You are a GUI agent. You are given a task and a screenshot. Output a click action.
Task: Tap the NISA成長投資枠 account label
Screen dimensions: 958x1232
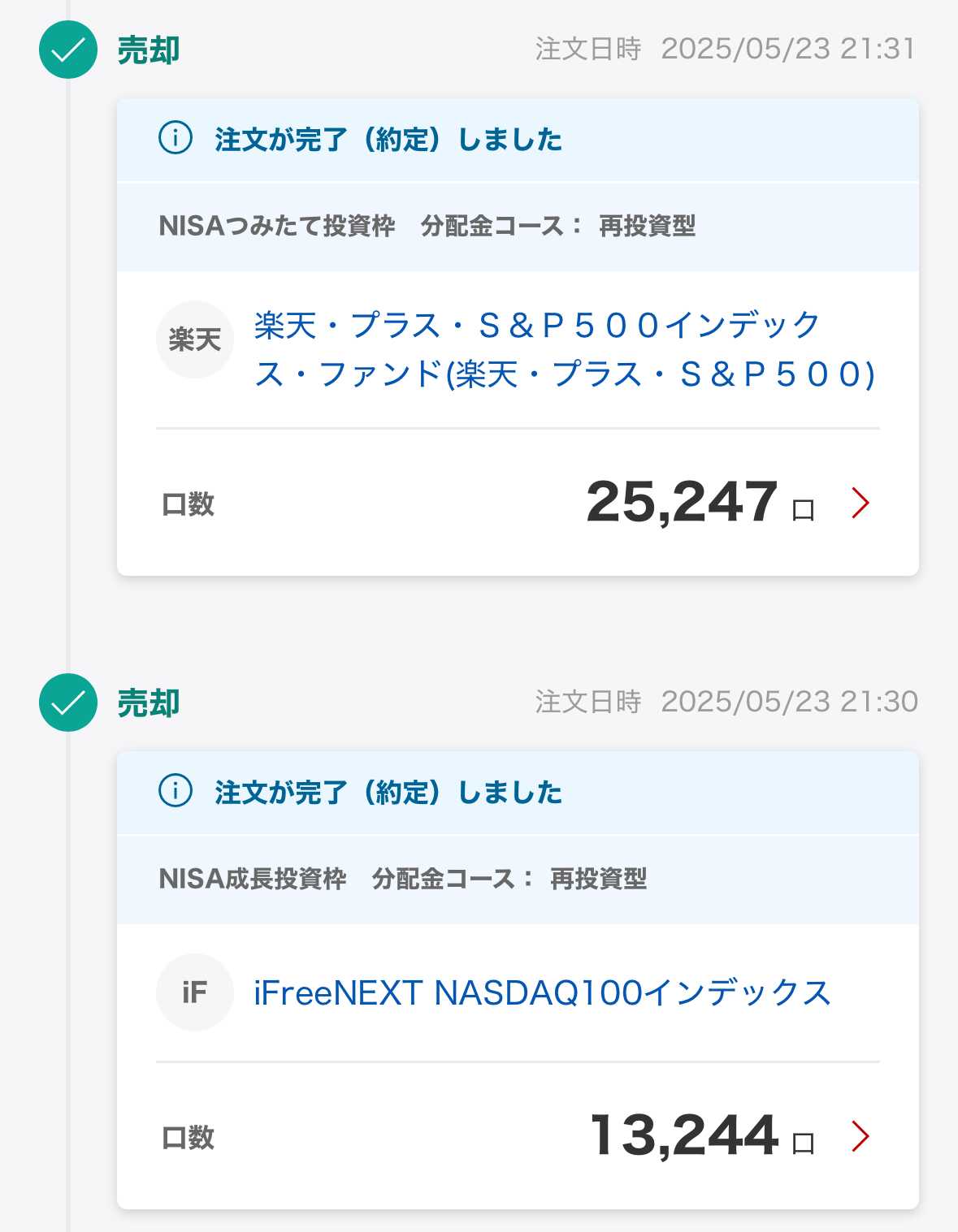[253, 879]
